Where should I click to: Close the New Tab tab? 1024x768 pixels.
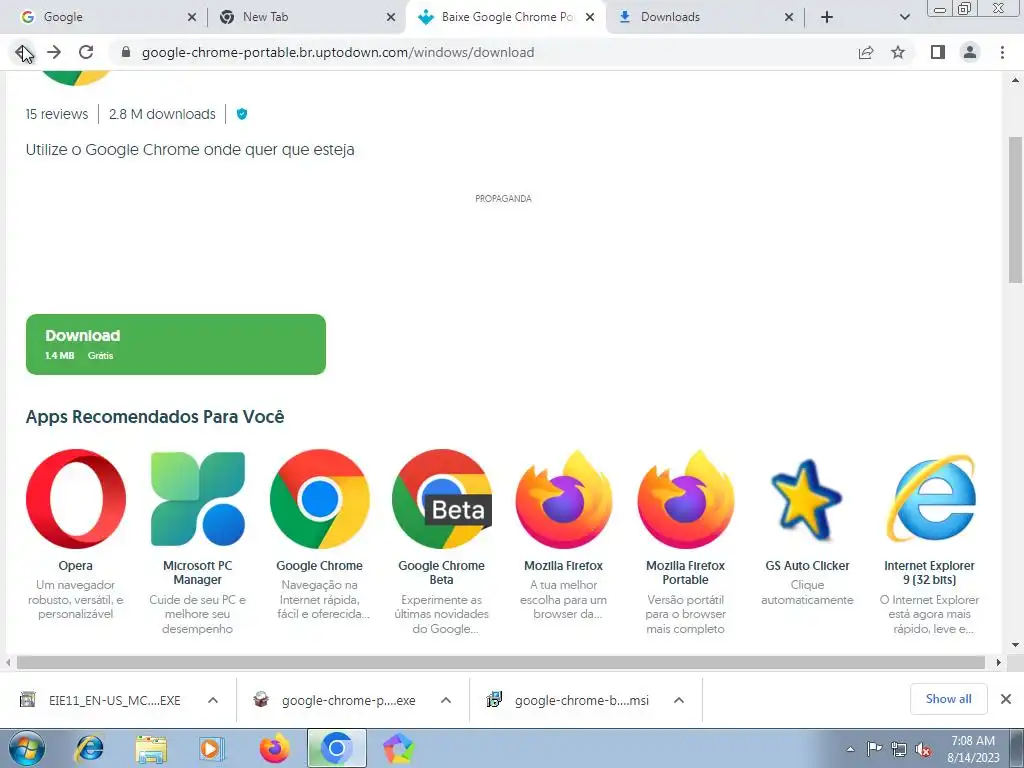pyautogui.click(x=391, y=17)
